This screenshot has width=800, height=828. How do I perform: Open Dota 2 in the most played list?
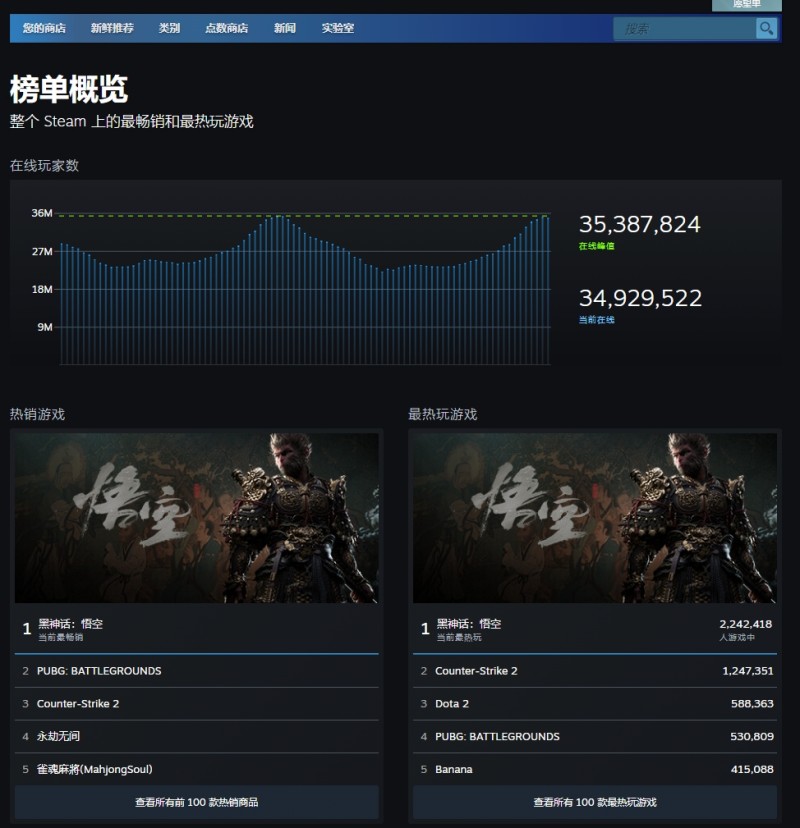pyautogui.click(x=452, y=704)
